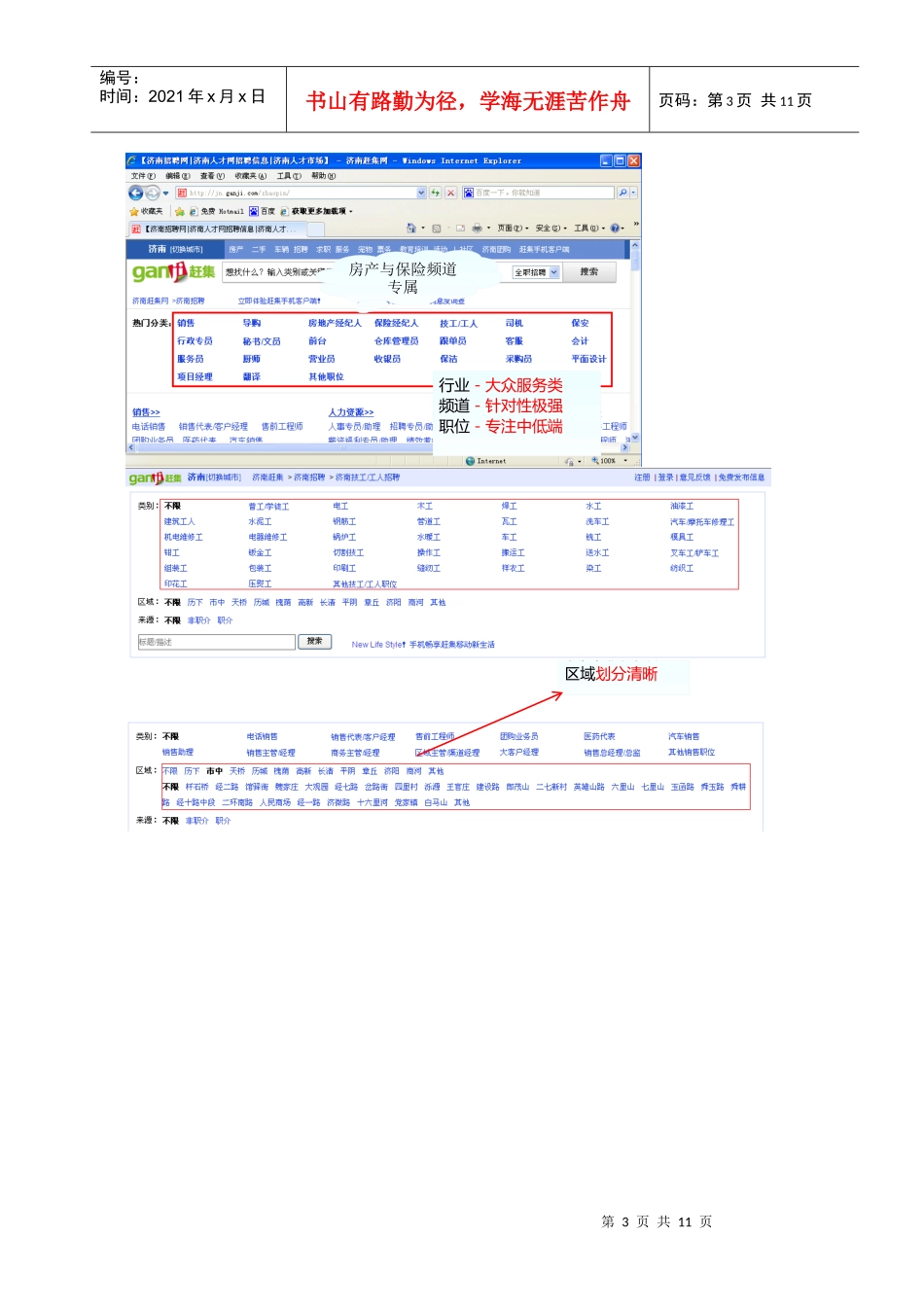
Task: Open the 100% zoom level dropdown
Action: [x=625, y=461]
